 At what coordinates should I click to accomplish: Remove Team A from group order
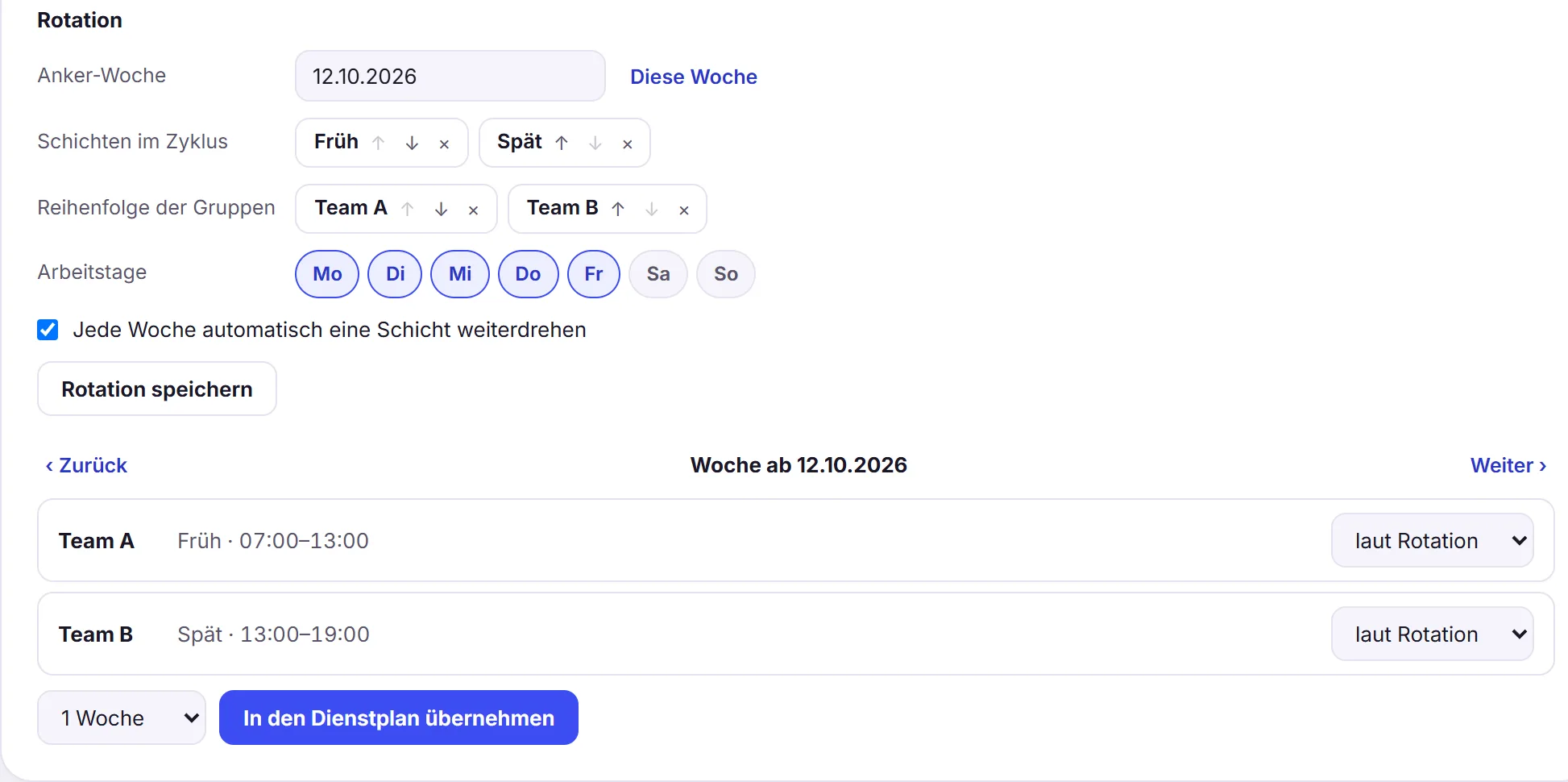(x=474, y=210)
